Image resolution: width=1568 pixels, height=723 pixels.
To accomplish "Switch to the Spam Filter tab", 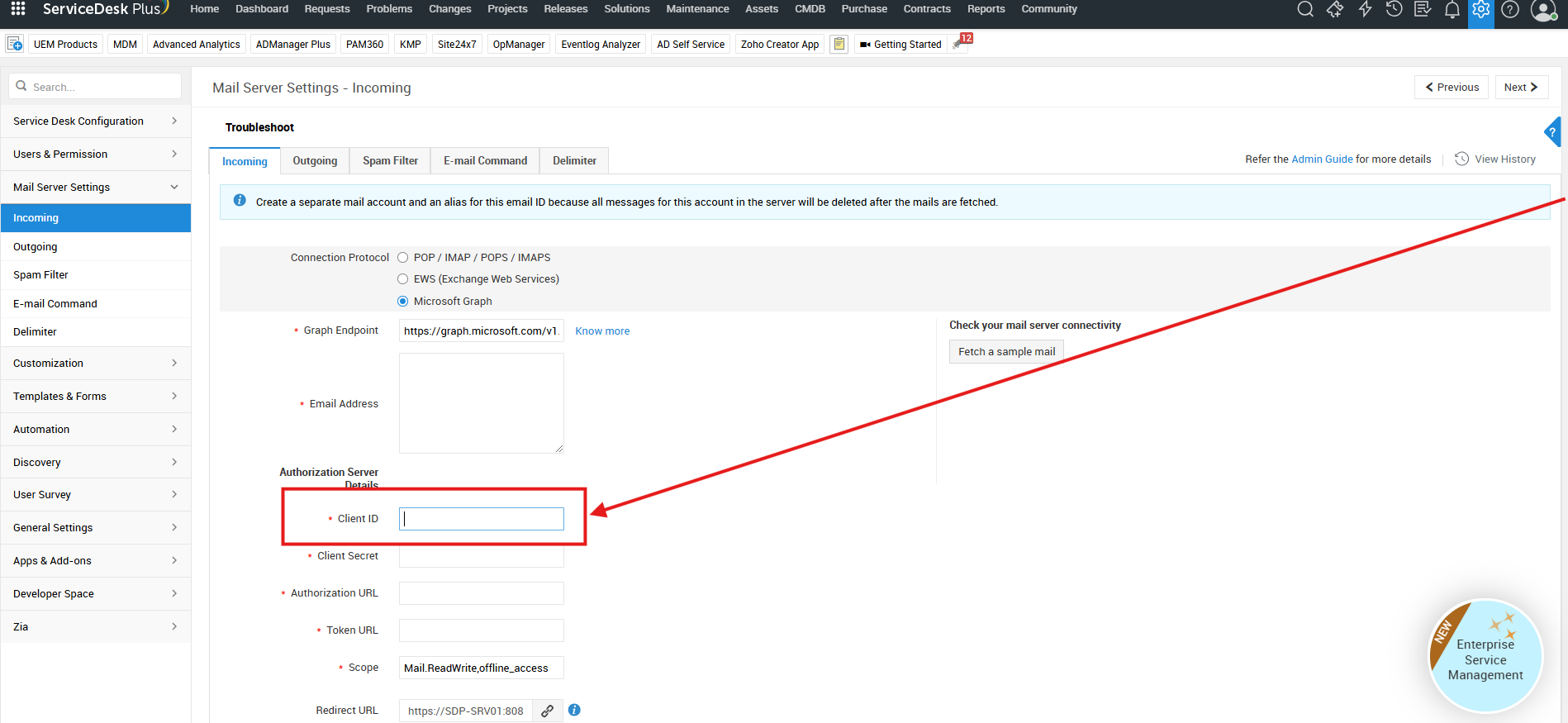I will click(x=390, y=161).
